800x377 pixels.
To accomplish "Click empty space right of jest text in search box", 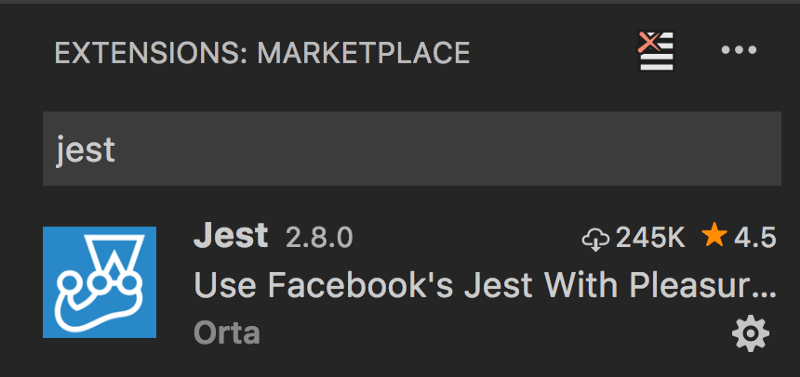I will (449, 148).
